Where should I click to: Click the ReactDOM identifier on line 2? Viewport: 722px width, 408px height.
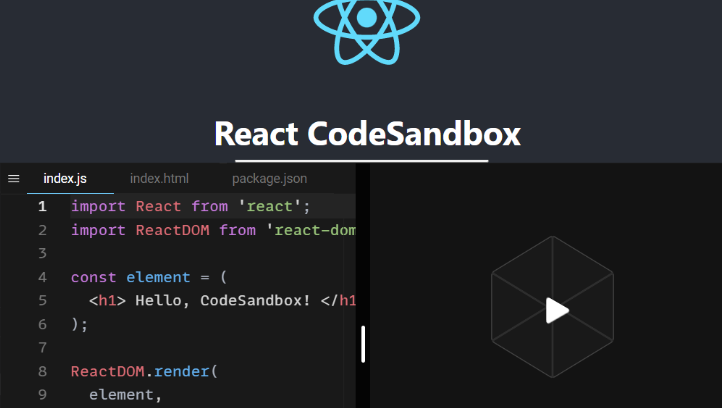[x=172, y=230]
